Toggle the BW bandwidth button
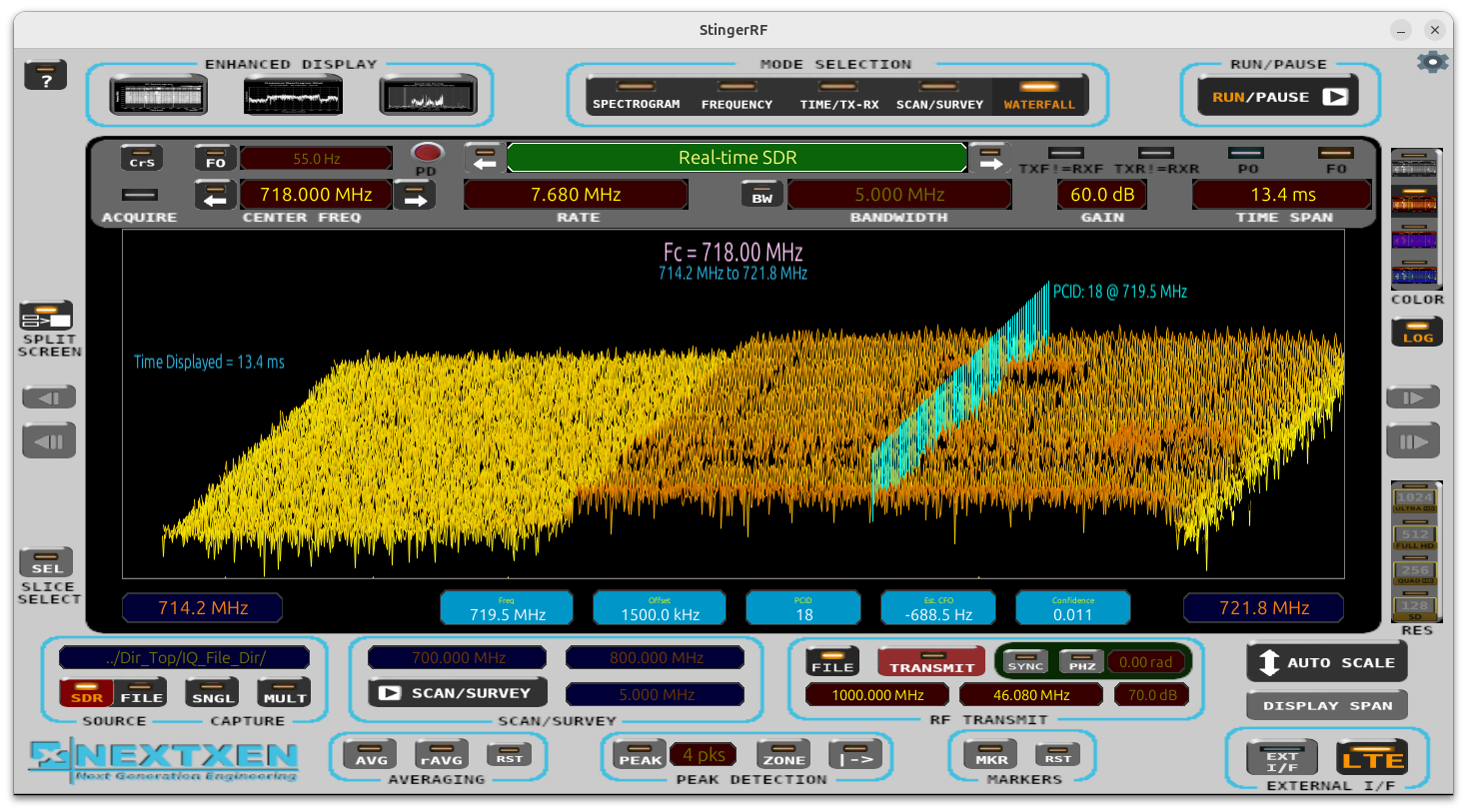The width and height of the screenshot is (1467, 812). [x=761, y=195]
